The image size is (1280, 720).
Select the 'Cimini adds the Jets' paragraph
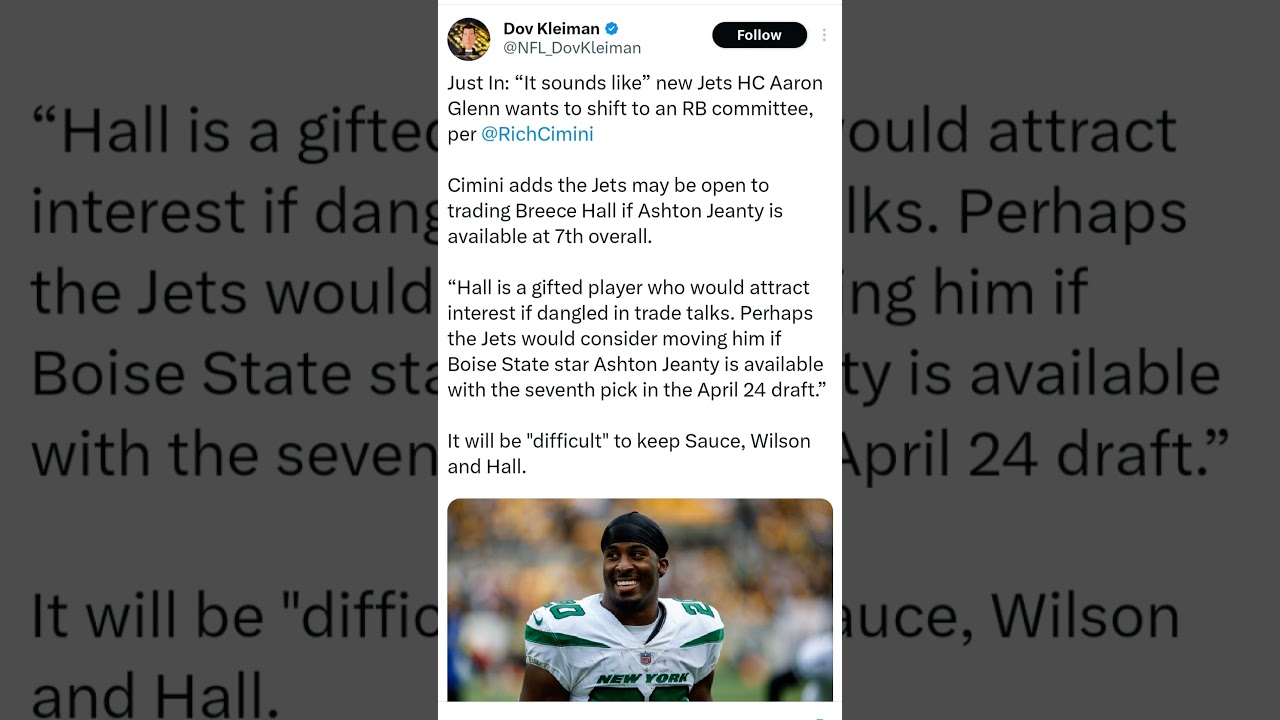pos(615,211)
